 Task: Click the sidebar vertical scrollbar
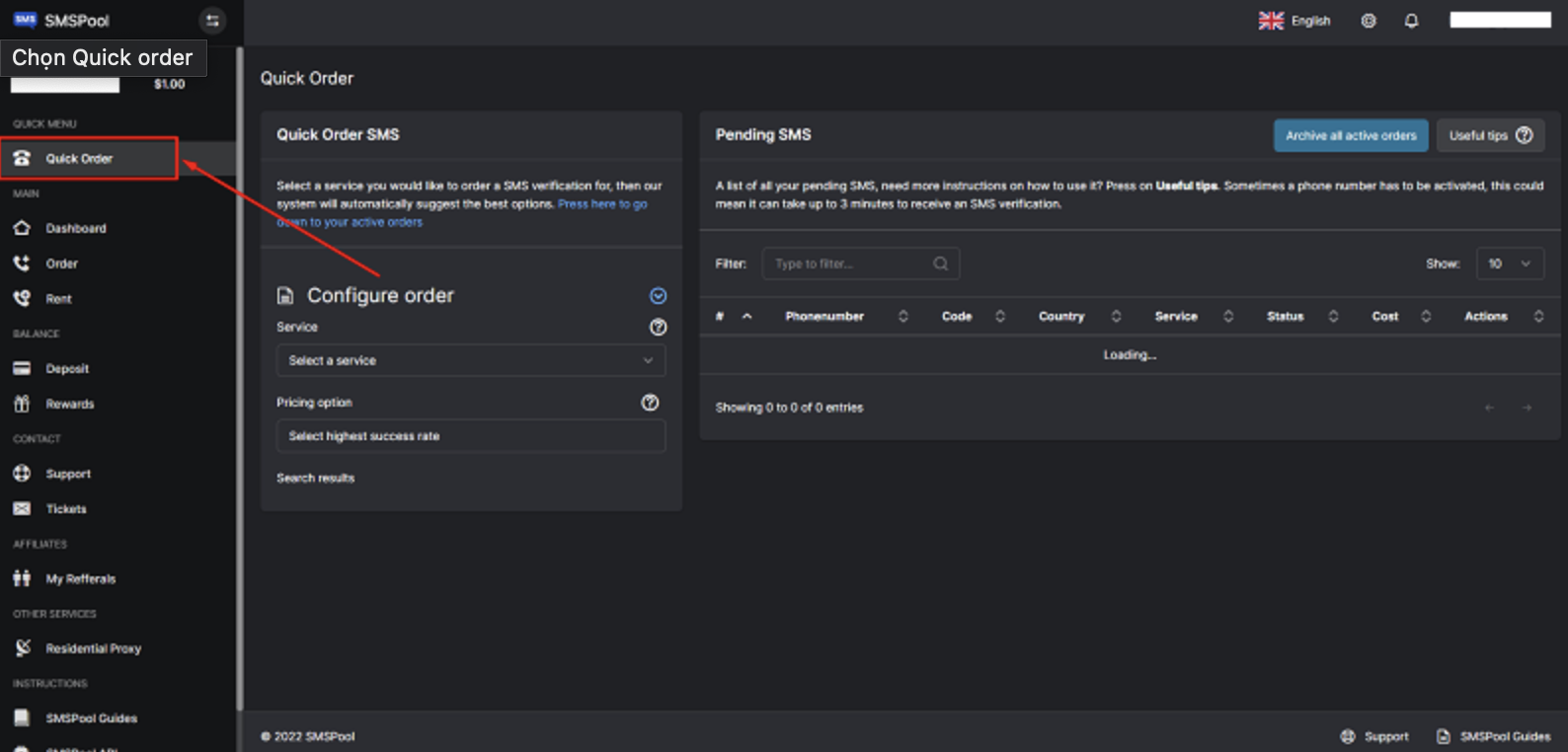239,375
